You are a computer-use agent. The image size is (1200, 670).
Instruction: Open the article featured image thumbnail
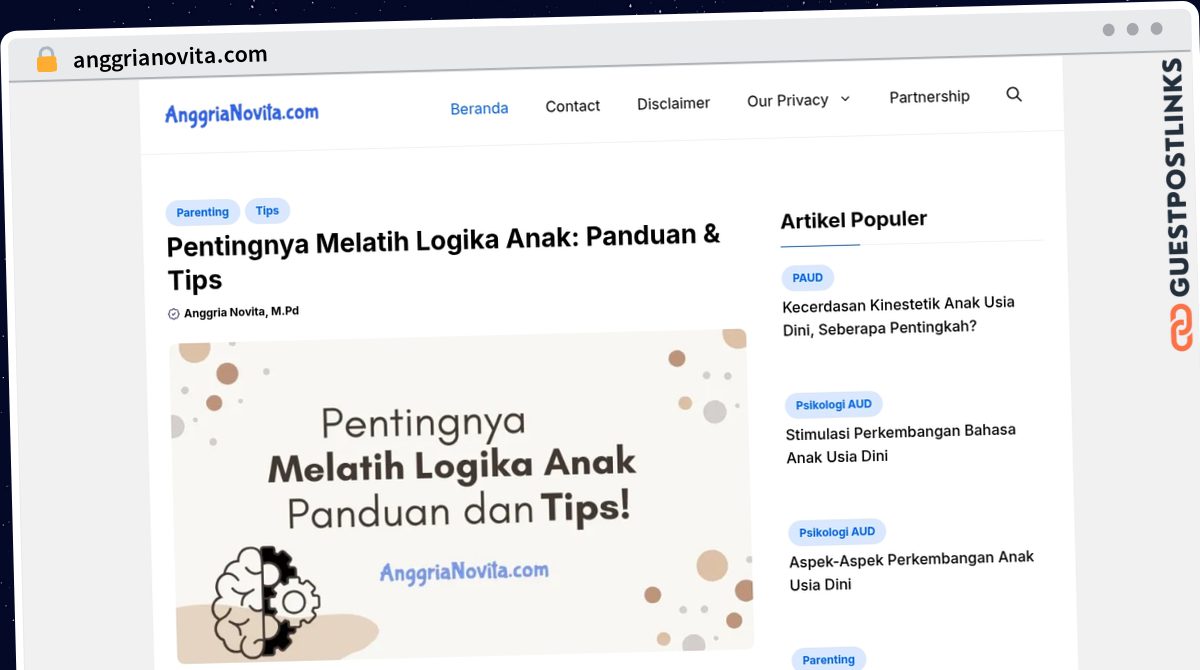461,494
